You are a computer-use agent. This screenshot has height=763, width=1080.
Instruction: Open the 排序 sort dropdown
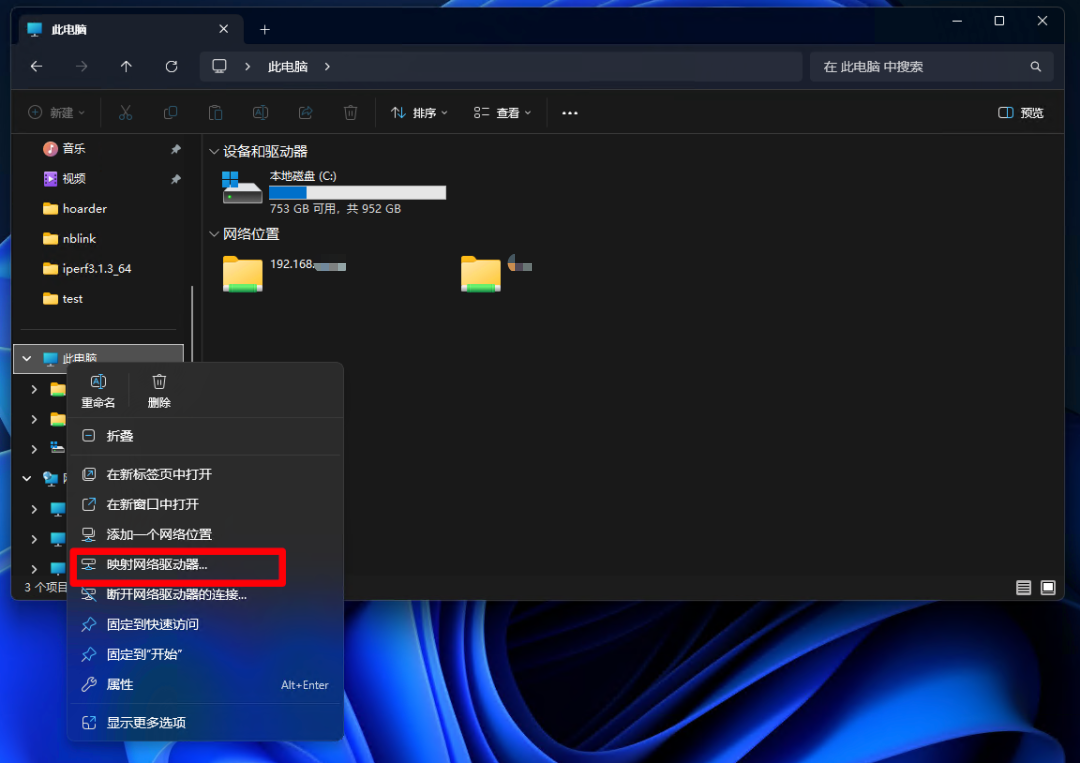coord(419,113)
